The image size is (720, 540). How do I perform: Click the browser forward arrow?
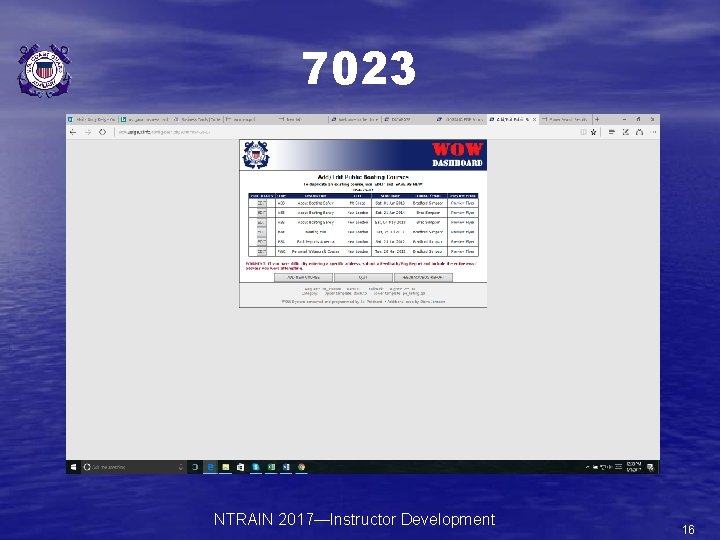point(88,132)
